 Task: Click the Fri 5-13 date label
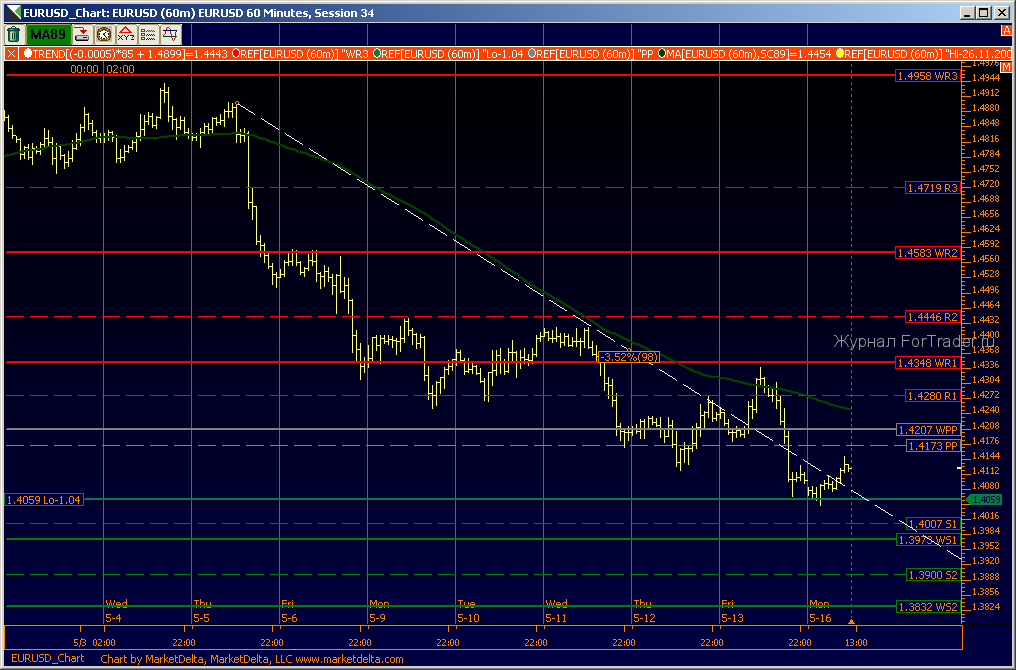pos(732,610)
